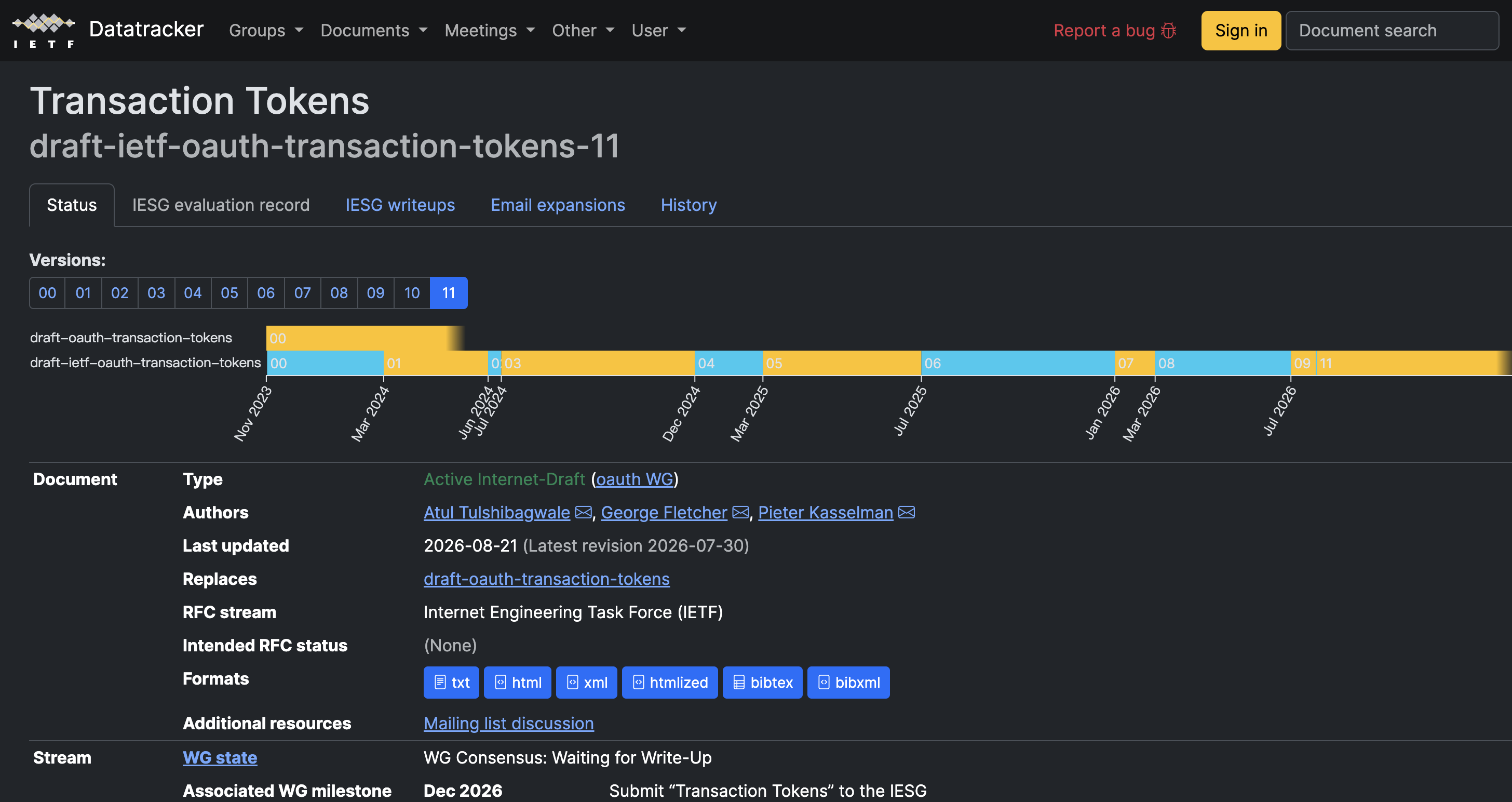Open the History tab
Viewport: 1512px width, 802px height.
click(x=688, y=205)
